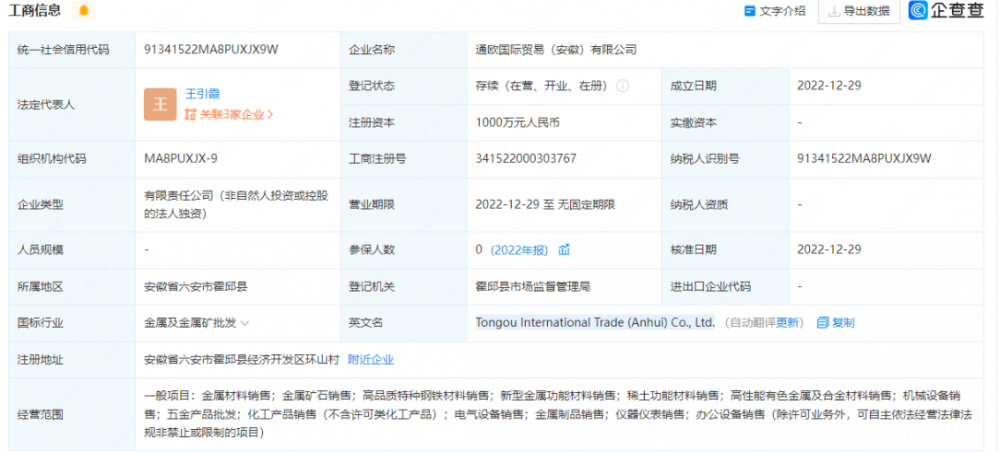The image size is (1000, 452).
Task: Select the 成立日期 value 2022-12-29
Action: point(829,85)
